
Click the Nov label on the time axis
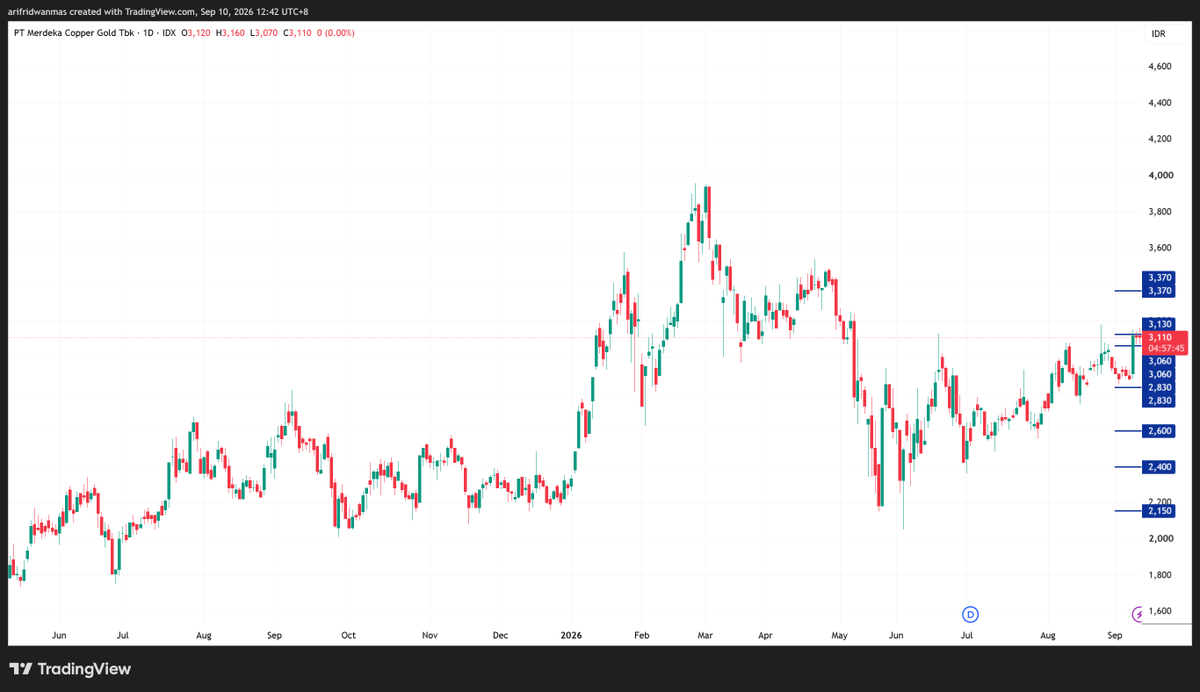430,635
